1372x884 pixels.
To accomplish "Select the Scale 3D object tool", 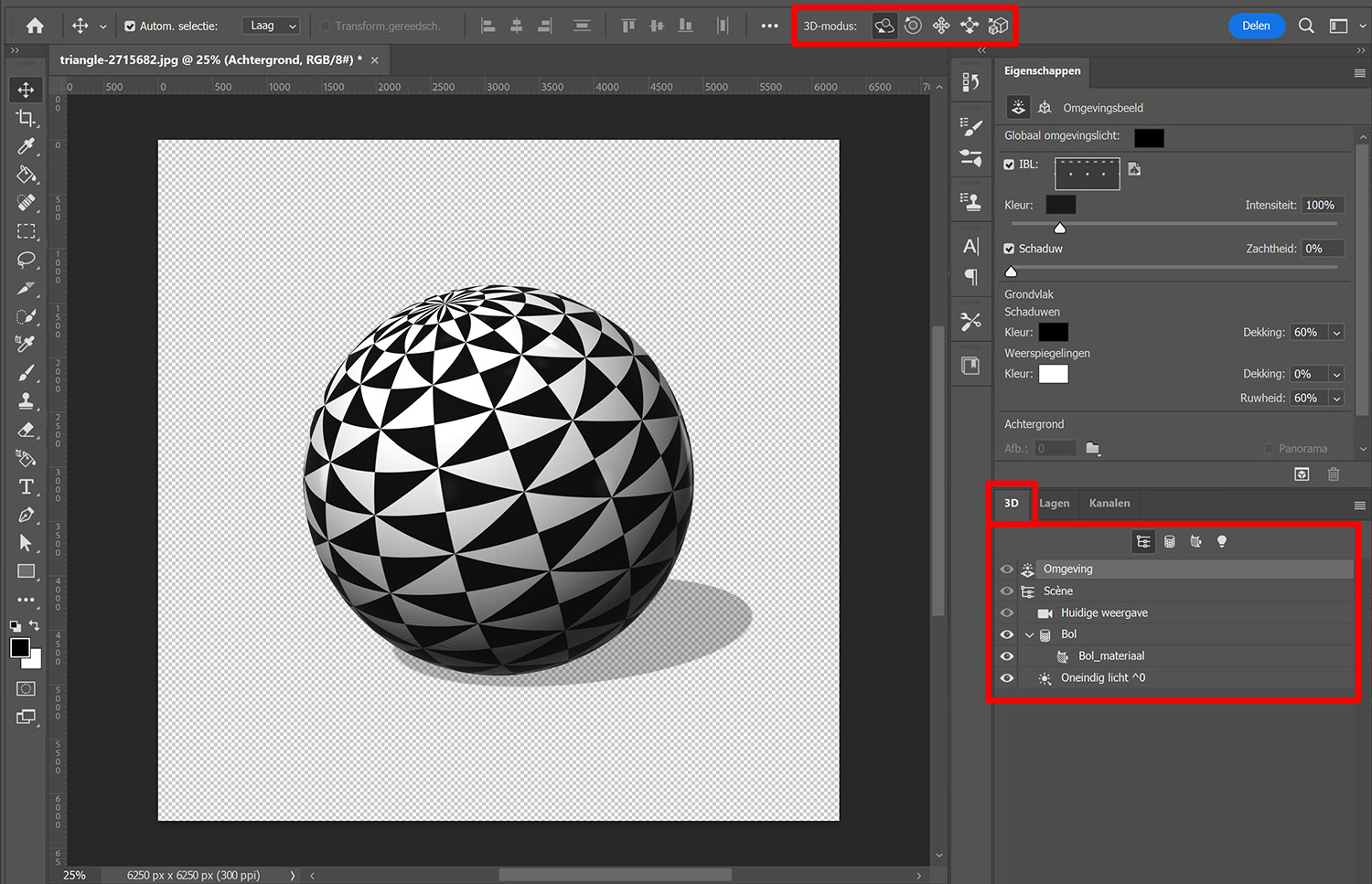I will tap(998, 26).
